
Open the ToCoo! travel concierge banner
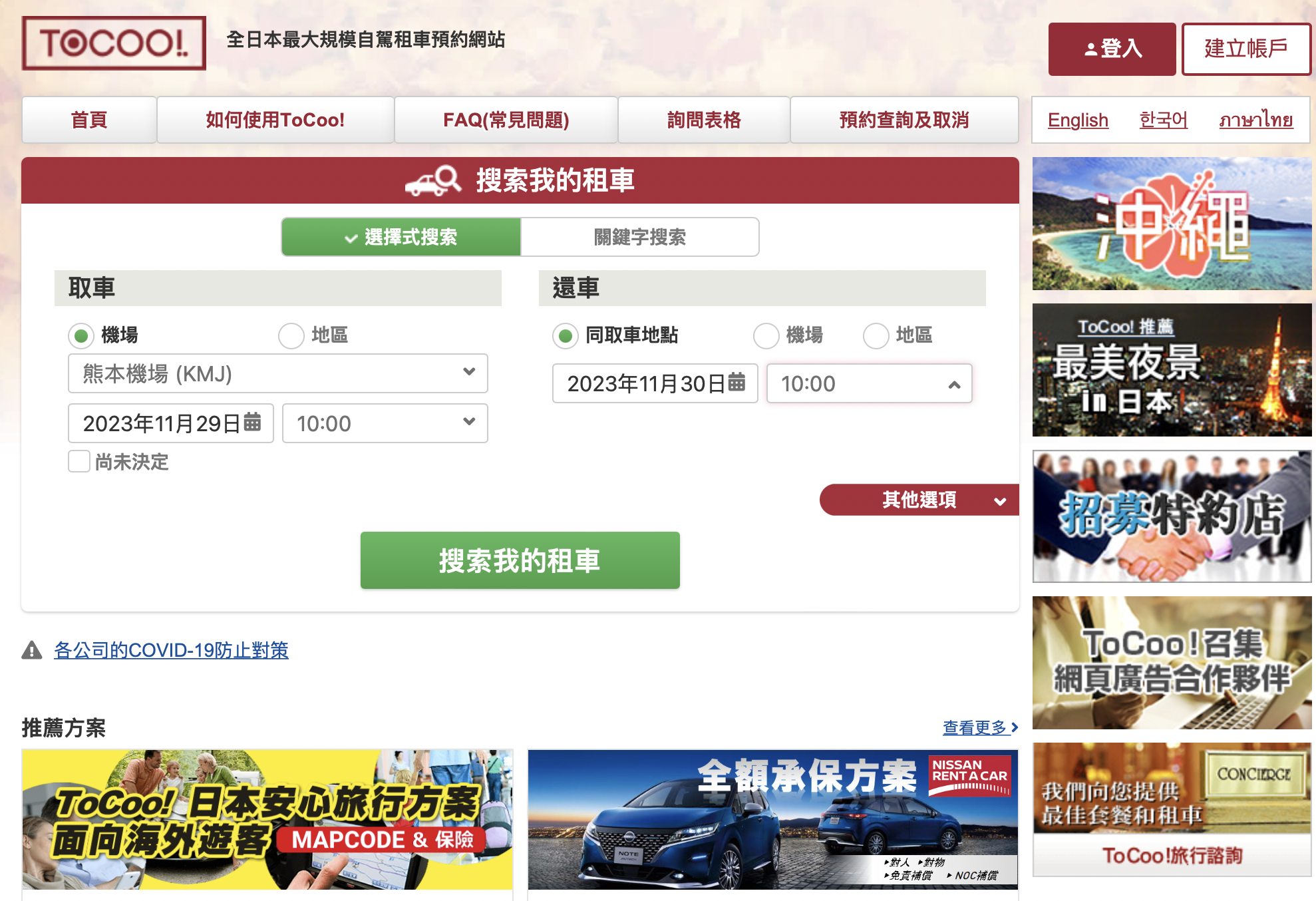(x=1172, y=809)
